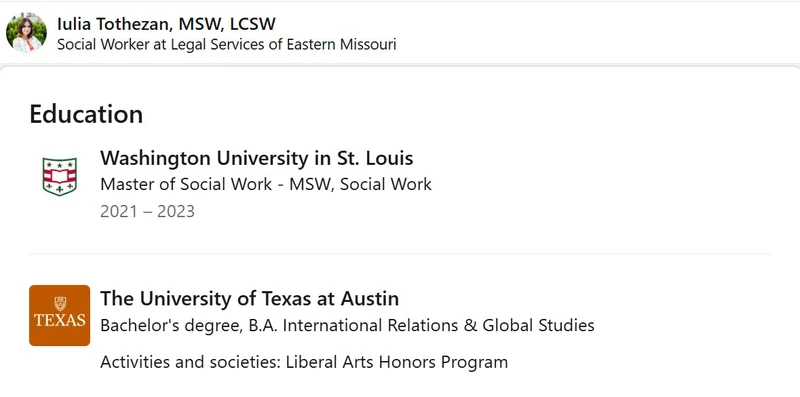Viewport: 800px width, 397px height.
Task: Click the Education section heading
Action: click(86, 114)
